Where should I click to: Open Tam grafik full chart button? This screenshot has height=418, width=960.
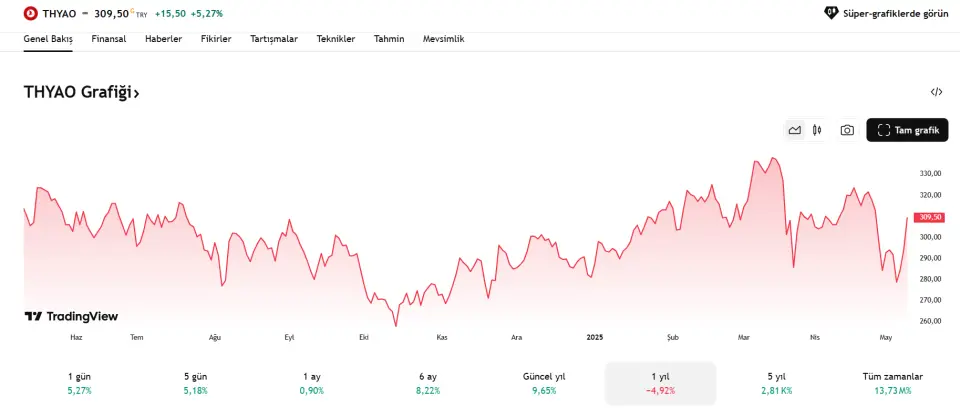[x=907, y=130]
